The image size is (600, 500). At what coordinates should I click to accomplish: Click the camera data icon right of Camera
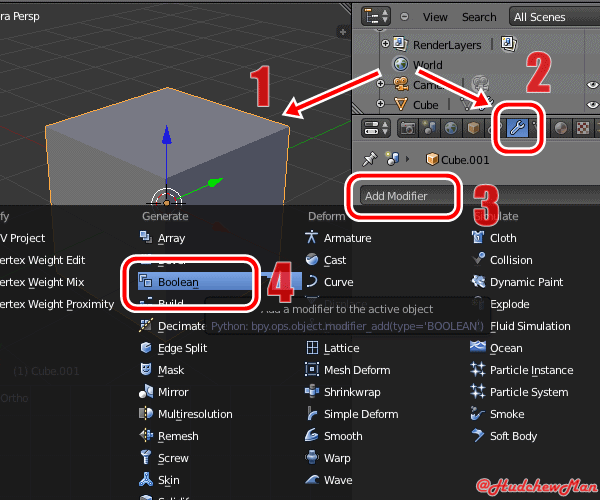480,83
